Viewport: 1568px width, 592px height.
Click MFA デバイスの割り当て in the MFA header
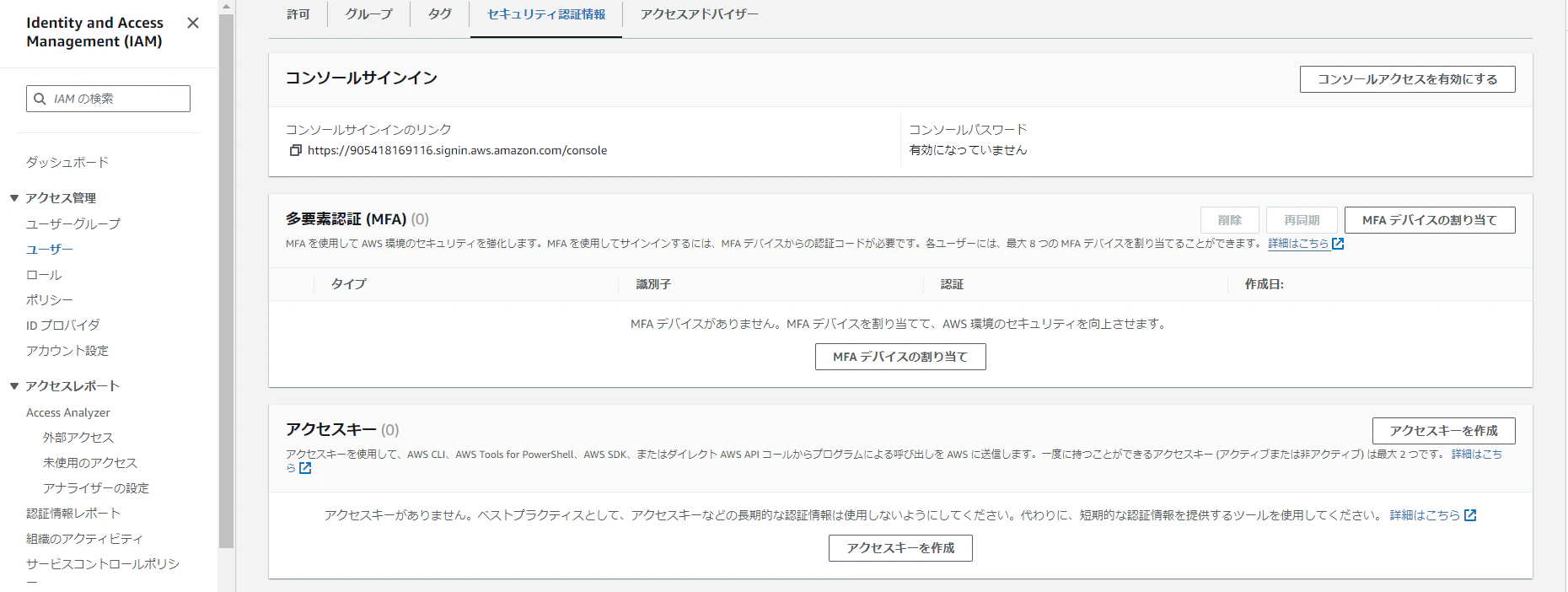point(1430,220)
